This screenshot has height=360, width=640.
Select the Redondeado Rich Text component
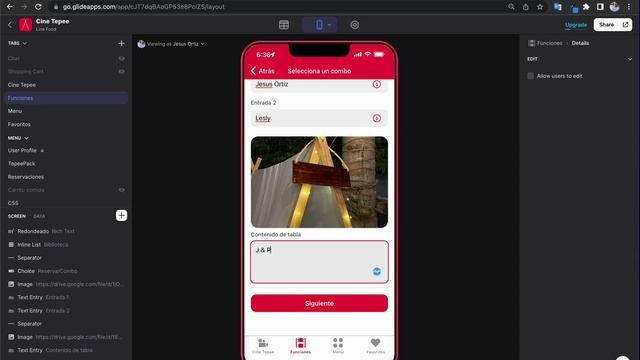[67, 231]
